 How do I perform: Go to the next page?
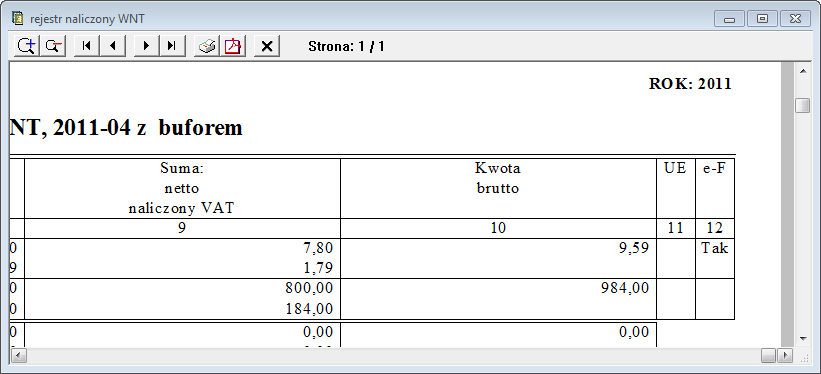point(147,46)
